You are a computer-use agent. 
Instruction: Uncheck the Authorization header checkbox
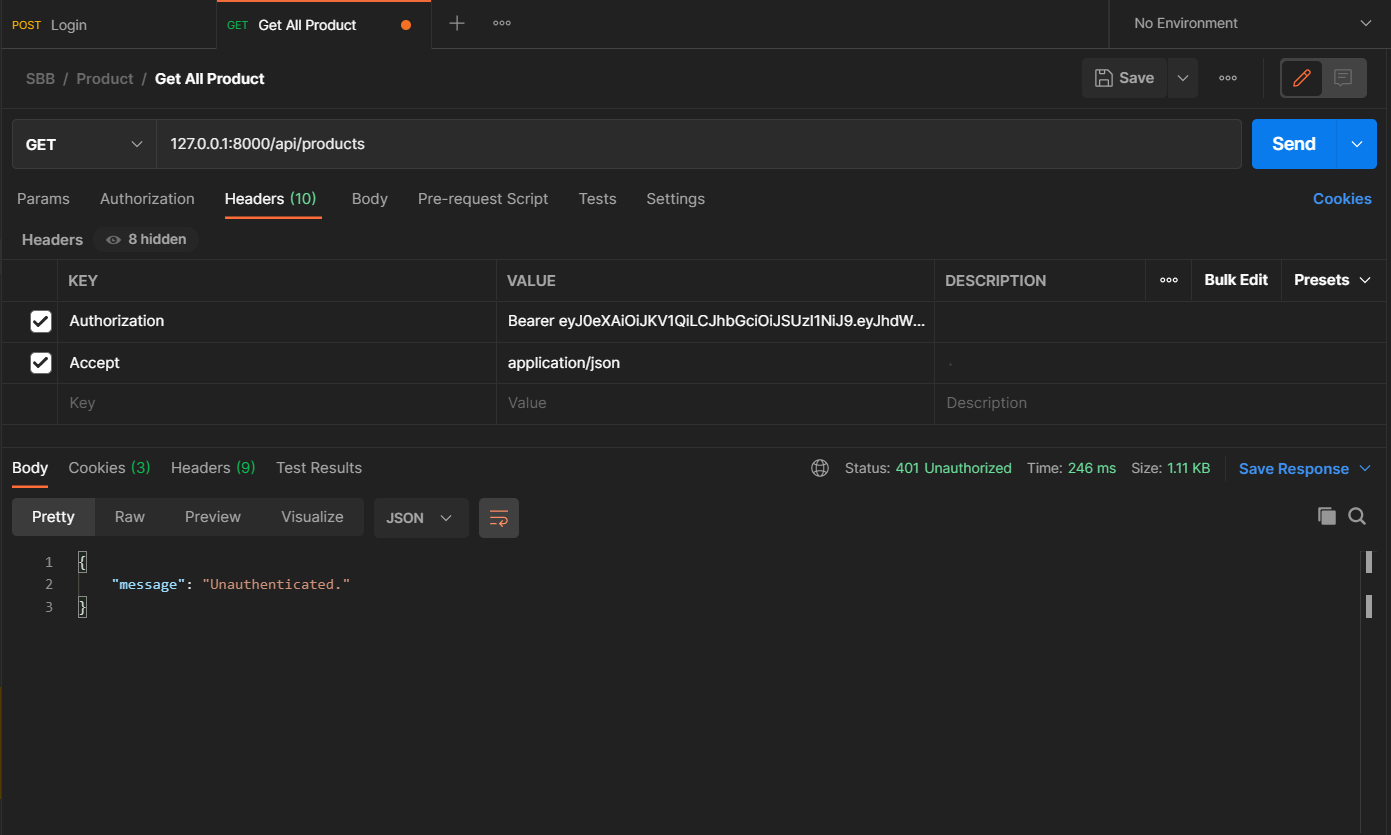pyautogui.click(x=41, y=321)
